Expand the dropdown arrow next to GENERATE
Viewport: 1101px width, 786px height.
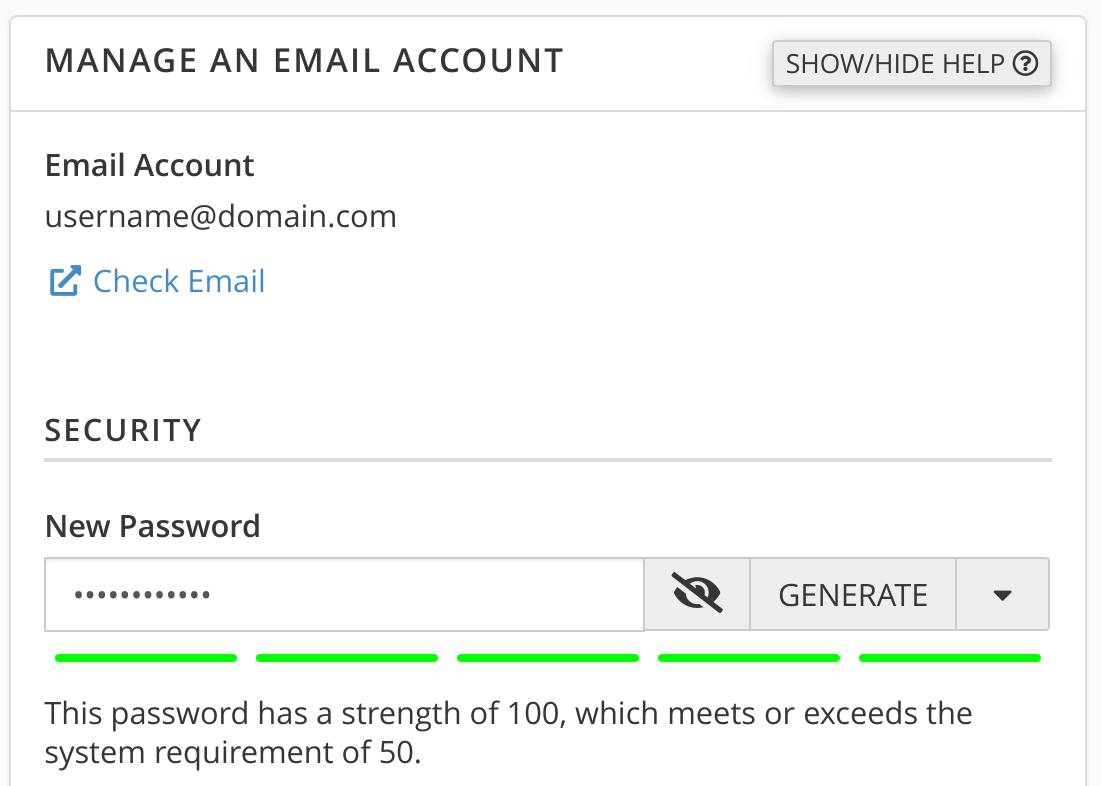pos(1002,595)
